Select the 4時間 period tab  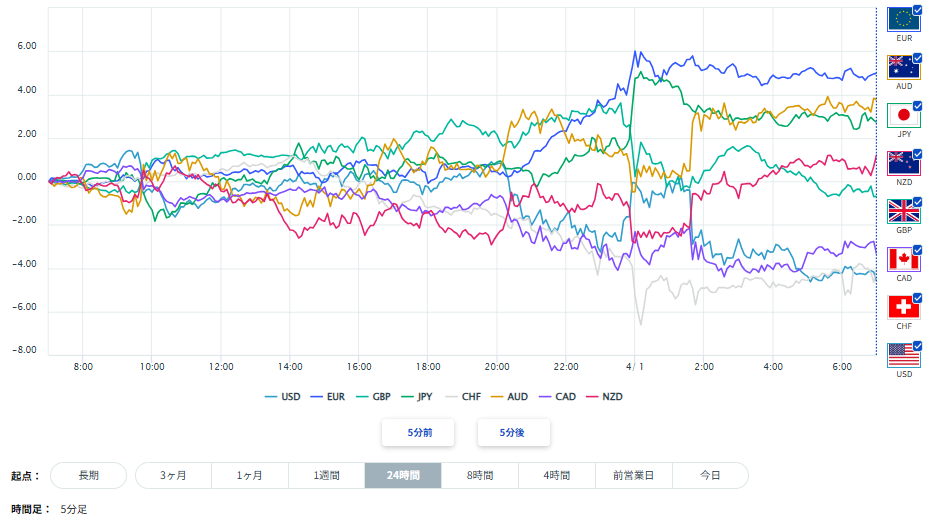click(x=556, y=475)
